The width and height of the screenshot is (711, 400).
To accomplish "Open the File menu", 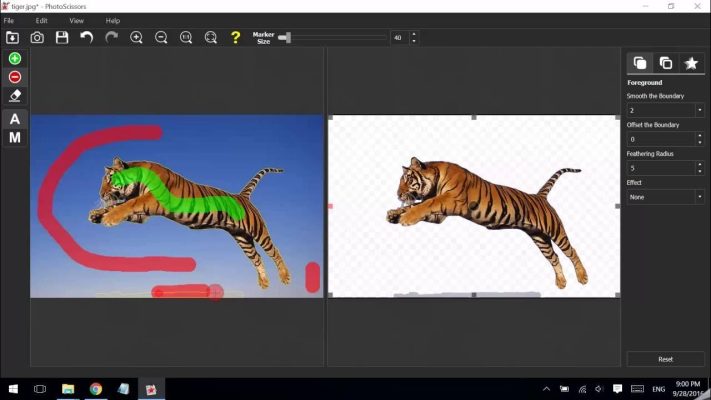I will 9,20.
